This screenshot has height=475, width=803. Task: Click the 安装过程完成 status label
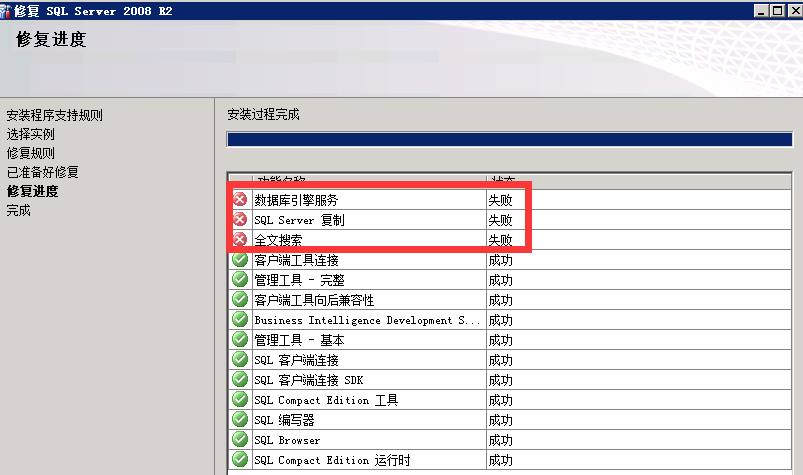click(263, 114)
